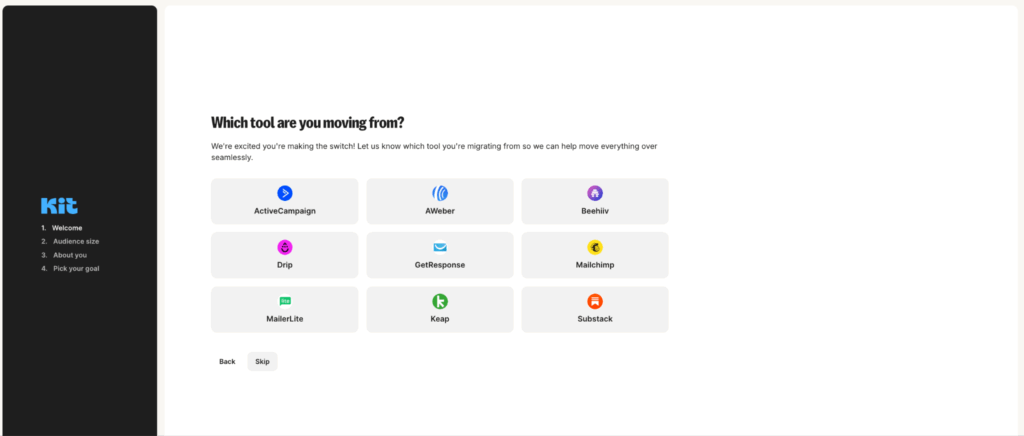
Task: Click the 'Which tool are you moving from?' heading
Action: point(308,123)
